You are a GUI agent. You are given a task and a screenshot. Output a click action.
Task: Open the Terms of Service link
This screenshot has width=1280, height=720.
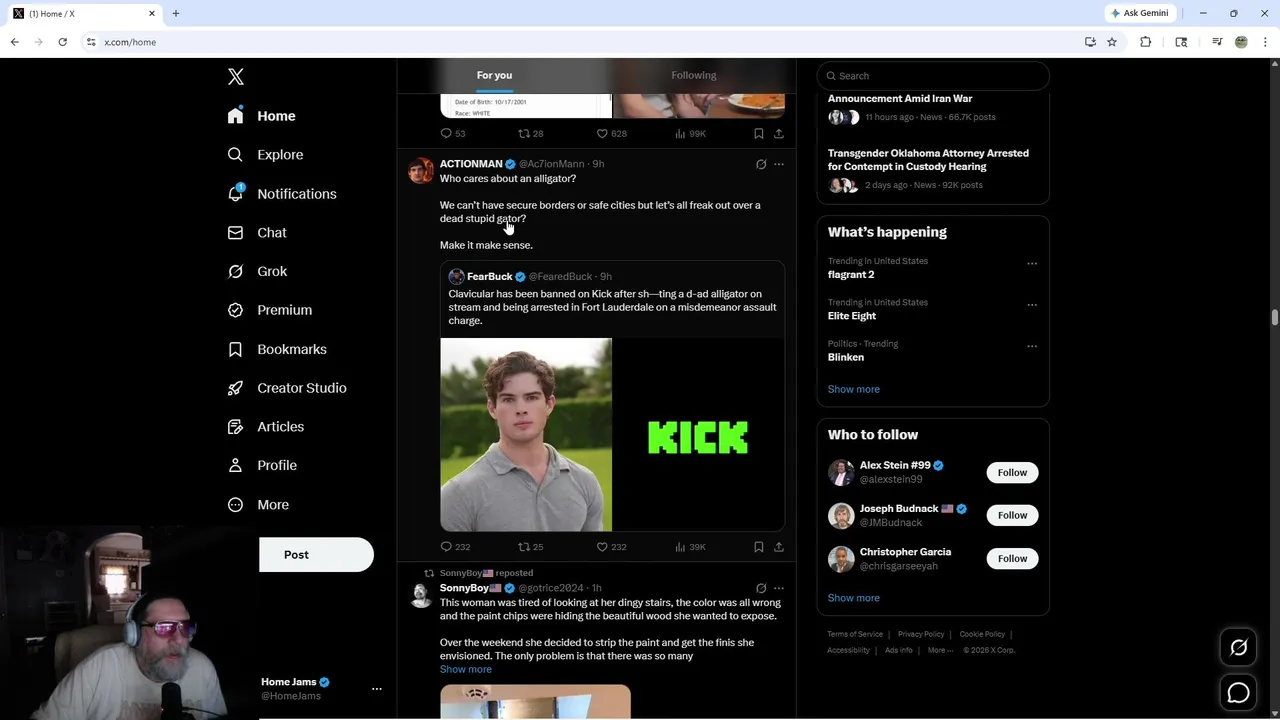point(855,634)
